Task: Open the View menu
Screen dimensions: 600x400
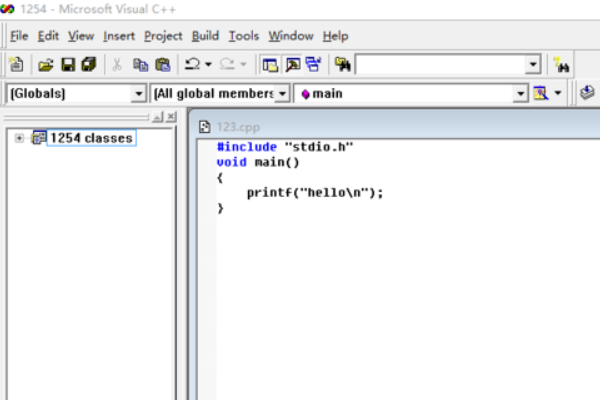Action: coord(81,36)
